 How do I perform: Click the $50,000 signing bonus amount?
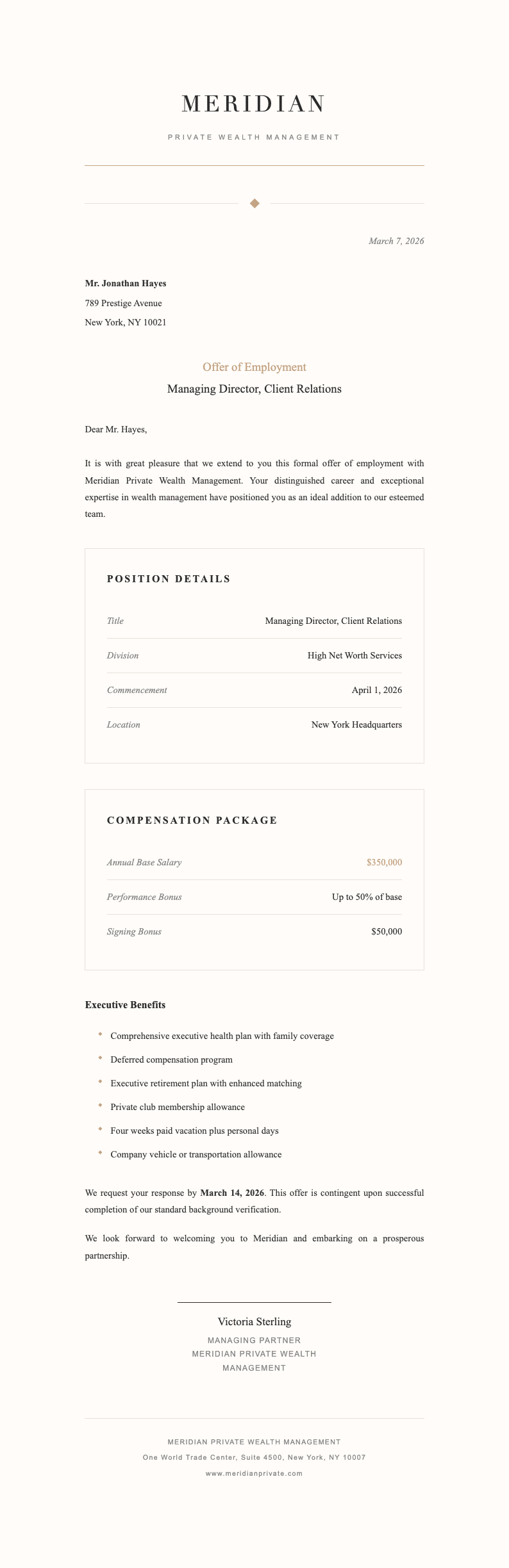[387, 932]
